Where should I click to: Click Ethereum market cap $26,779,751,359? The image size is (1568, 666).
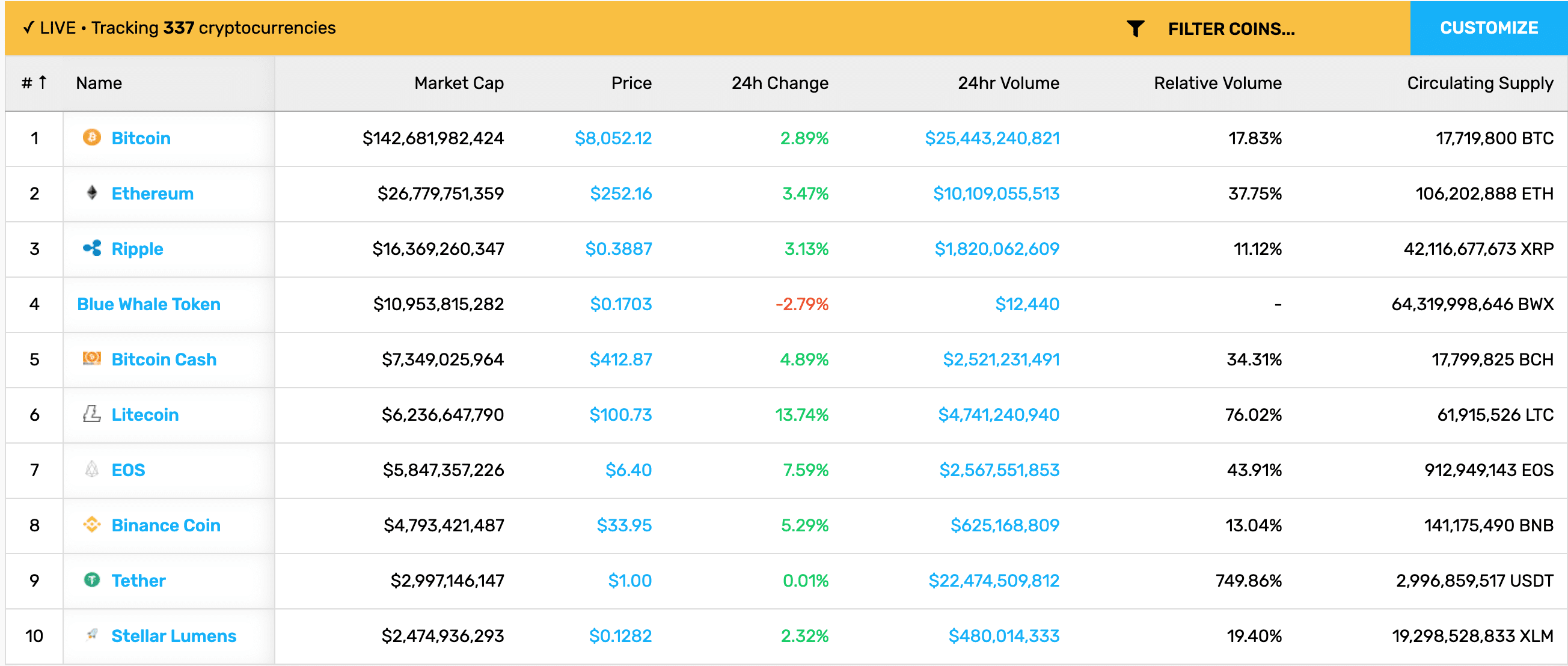pos(441,194)
